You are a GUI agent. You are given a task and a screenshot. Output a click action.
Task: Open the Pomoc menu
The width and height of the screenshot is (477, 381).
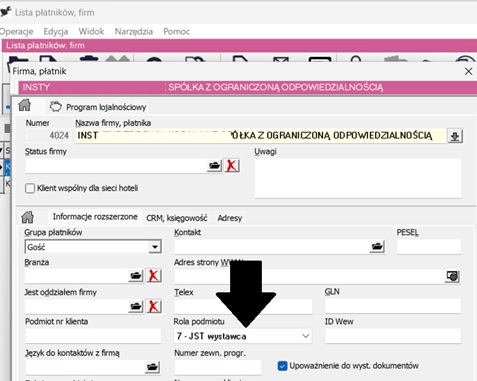pos(176,32)
